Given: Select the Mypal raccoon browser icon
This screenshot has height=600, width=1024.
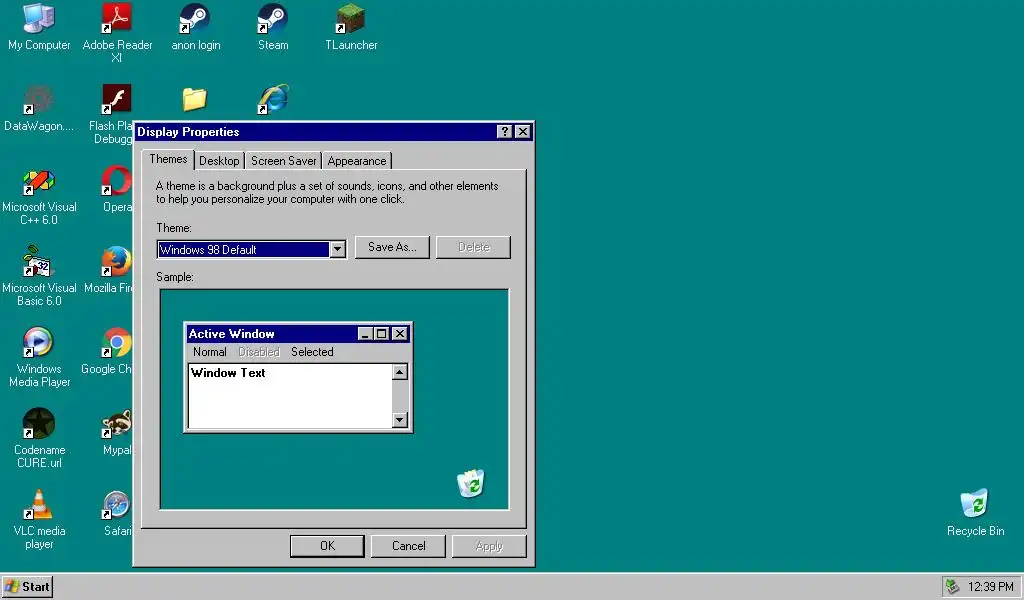Looking at the screenshot, I should (117, 432).
